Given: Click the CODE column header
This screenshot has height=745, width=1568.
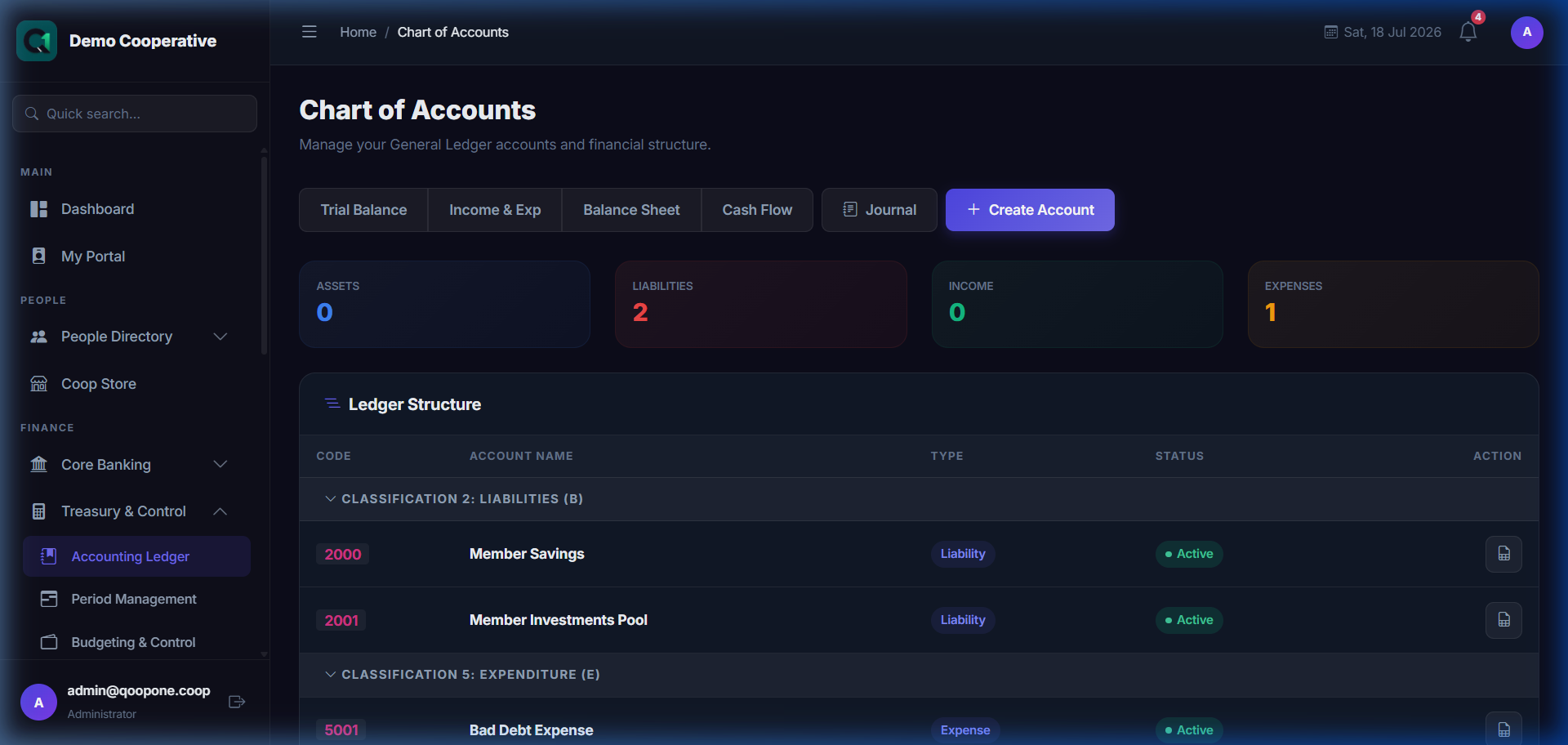Looking at the screenshot, I should tap(333, 456).
